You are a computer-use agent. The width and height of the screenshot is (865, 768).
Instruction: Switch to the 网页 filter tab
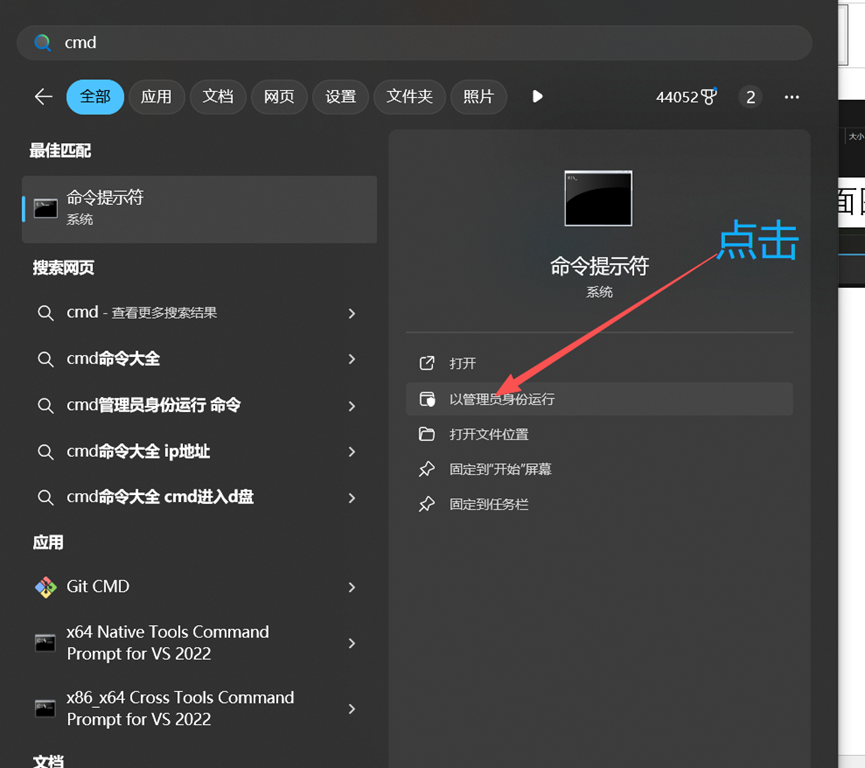point(279,97)
